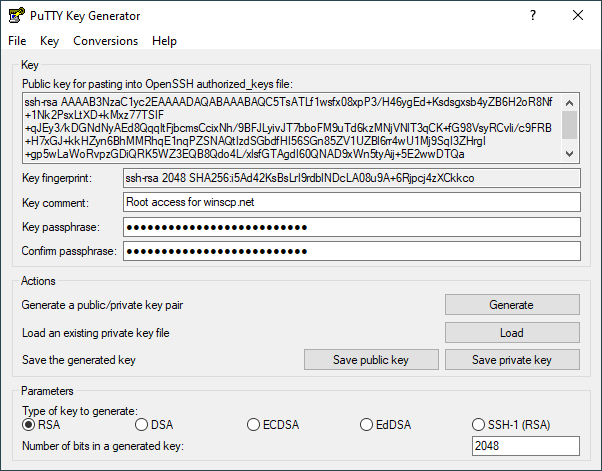Viewport: 602px width, 471px height.
Task: Open the Help menu
Action: (164, 41)
